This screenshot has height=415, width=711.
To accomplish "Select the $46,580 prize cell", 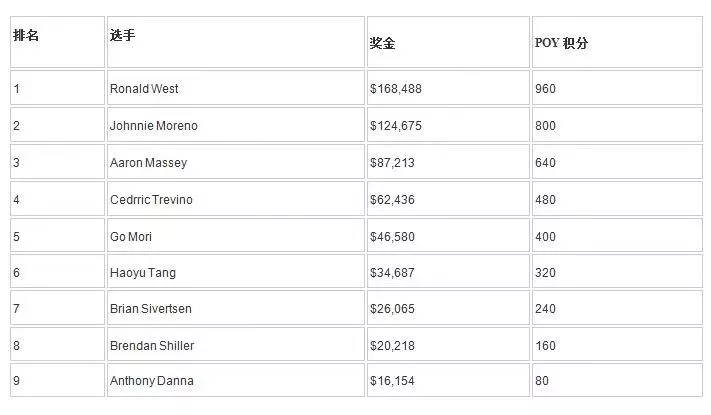I will [448, 236].
